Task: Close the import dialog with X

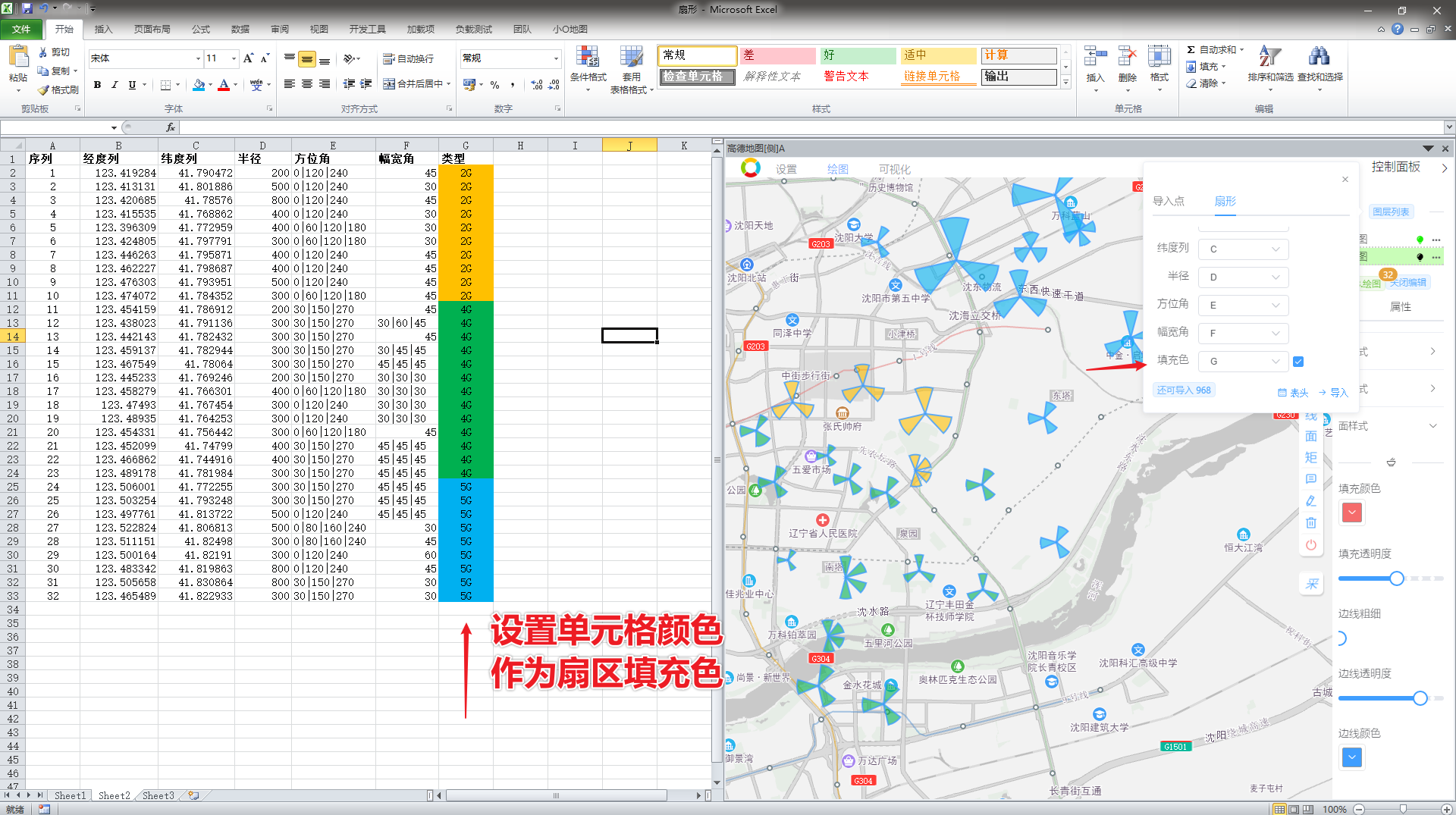Action: pos(1345,180)
